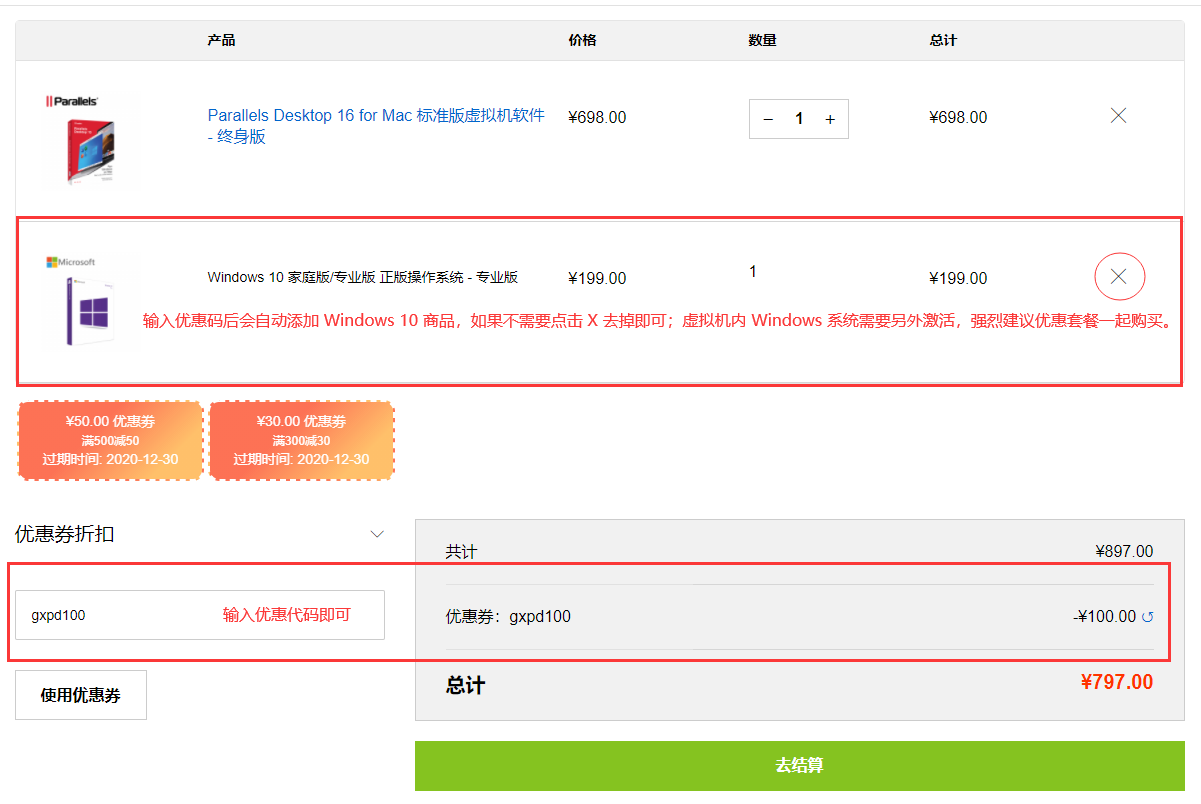Remove Windows 10 item using circled X

point(1119,277)
